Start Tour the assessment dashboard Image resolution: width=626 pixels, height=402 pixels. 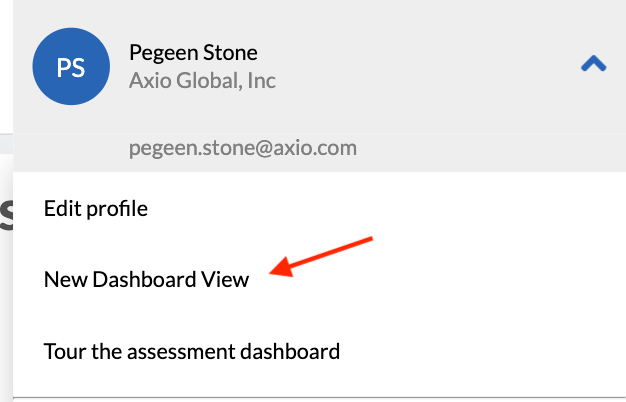(x=192, y=352)
